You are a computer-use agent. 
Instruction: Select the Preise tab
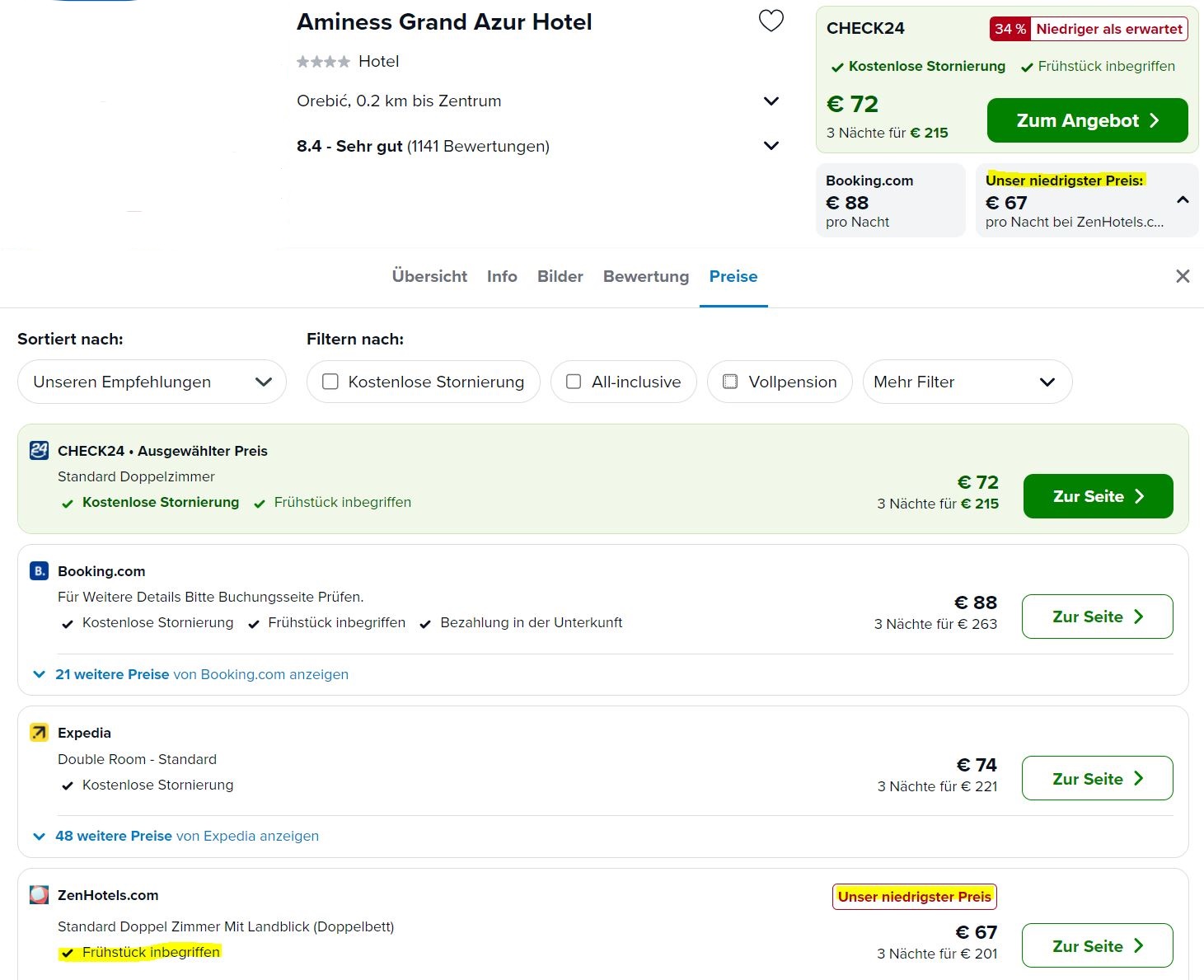coord(733,276)
